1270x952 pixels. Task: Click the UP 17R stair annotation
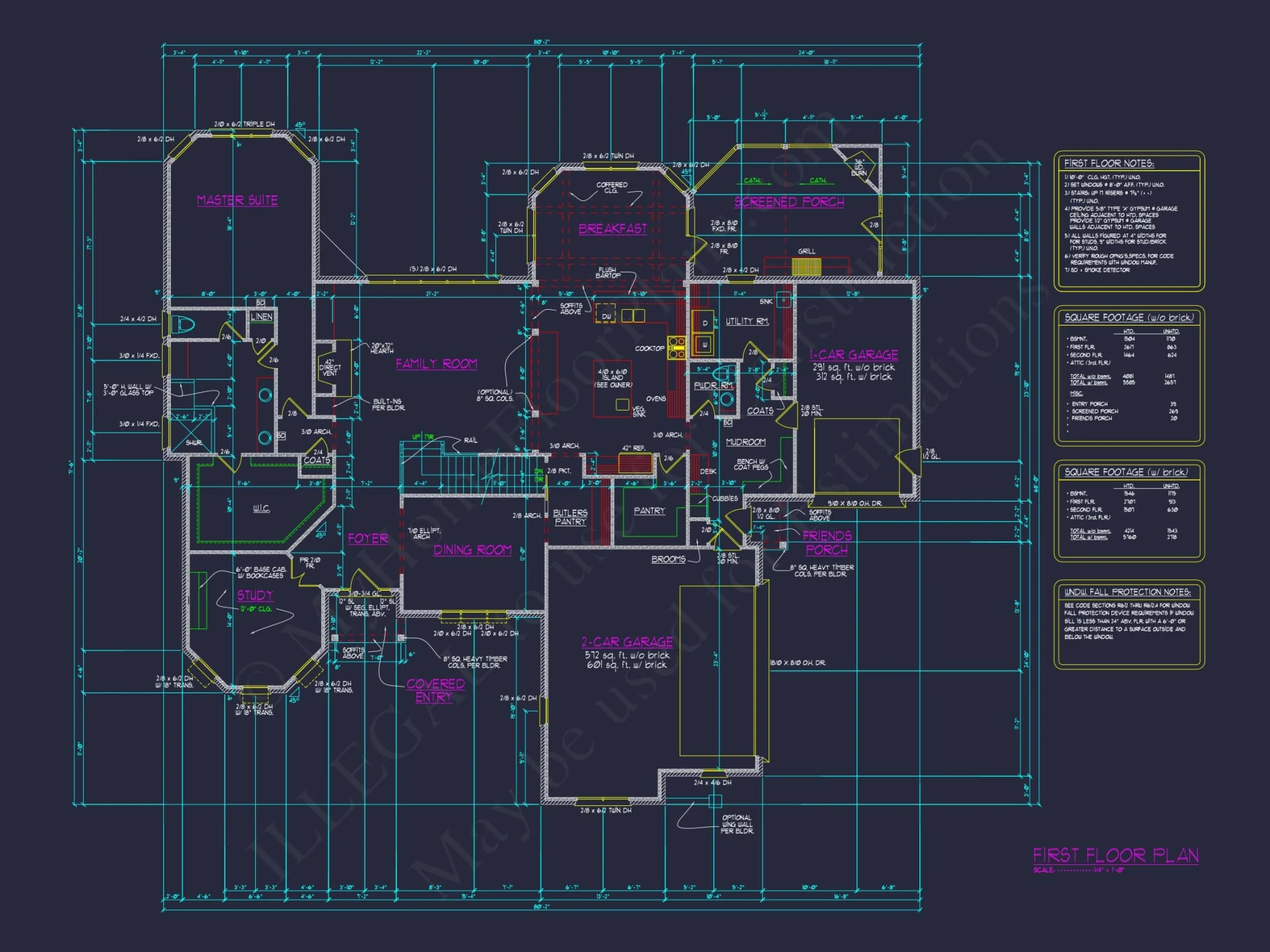(x=423, y=436)
